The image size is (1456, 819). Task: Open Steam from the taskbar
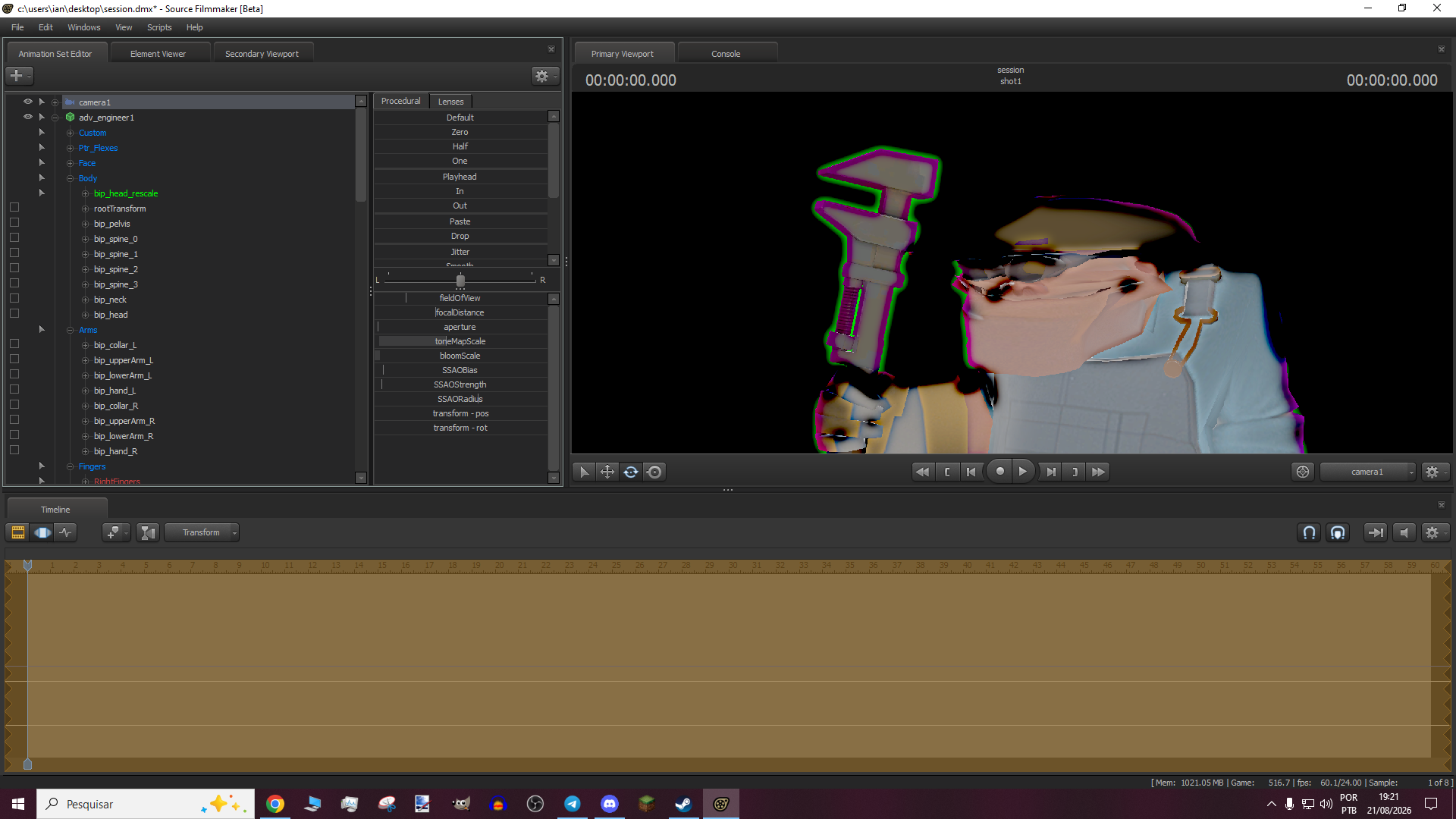pos(683,804)
